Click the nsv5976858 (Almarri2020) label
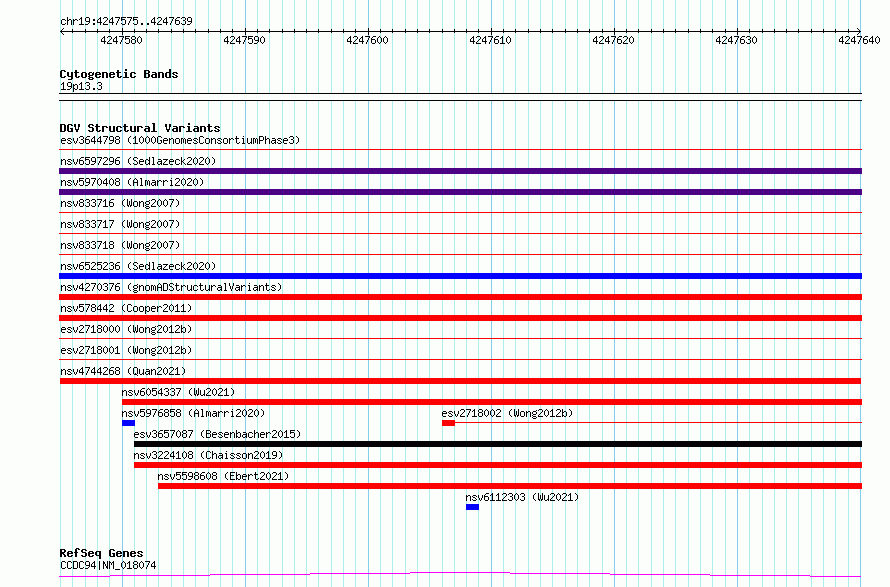The width and height of the screenshot is (890, 587). tap(193, 413)
